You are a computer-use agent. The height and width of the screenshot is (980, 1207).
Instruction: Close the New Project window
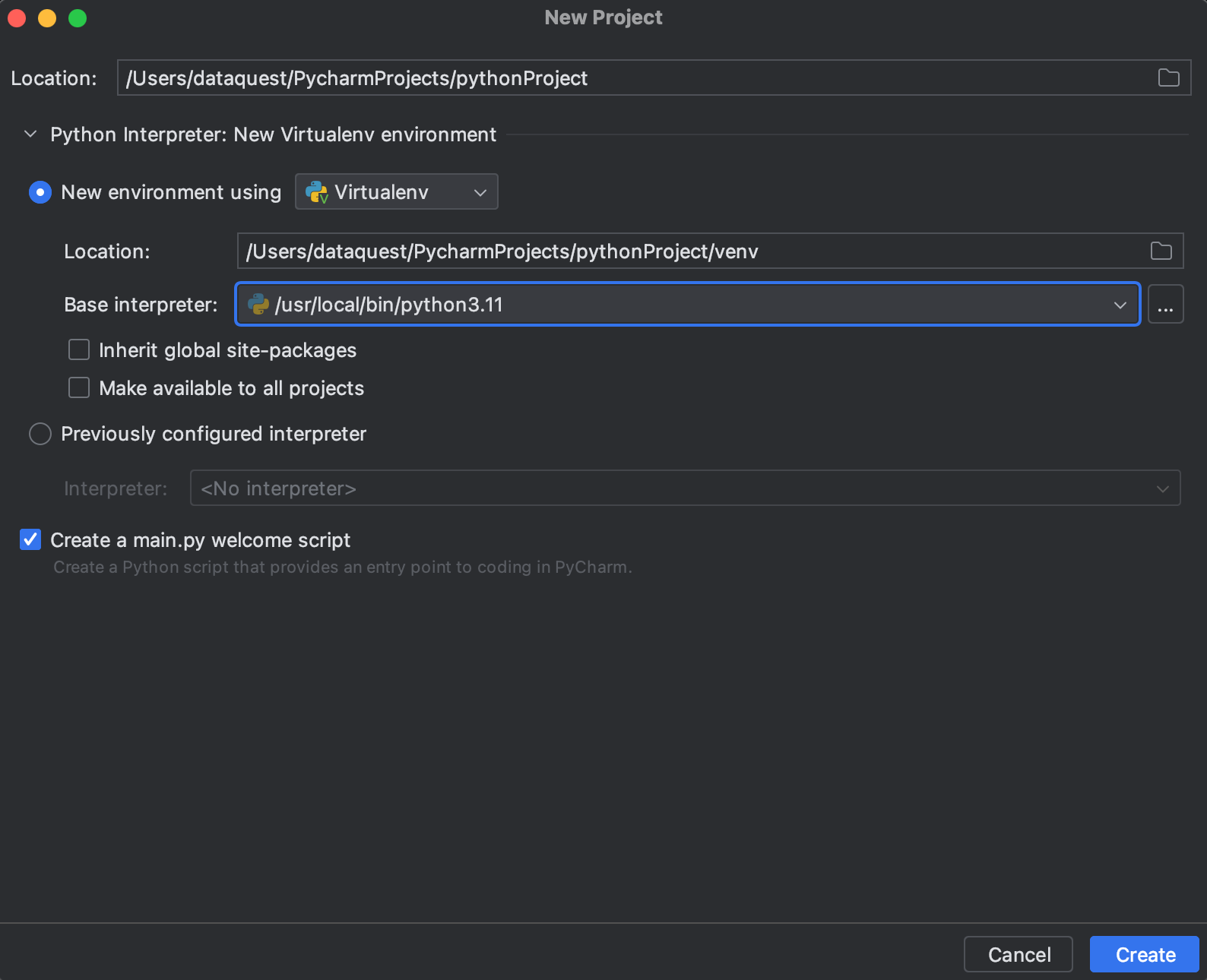click(x=17, y=18)
